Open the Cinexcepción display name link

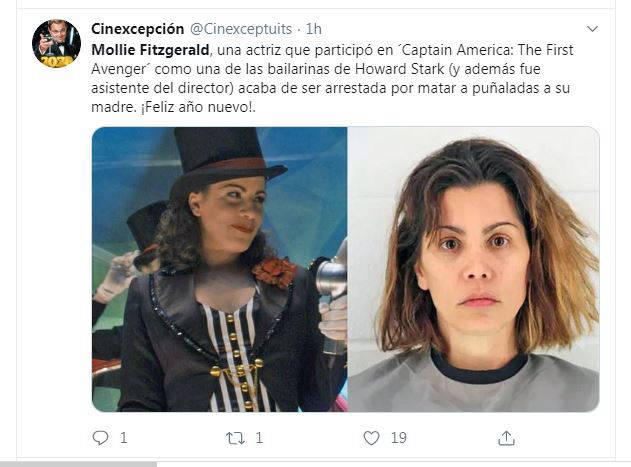coord(138,29)
